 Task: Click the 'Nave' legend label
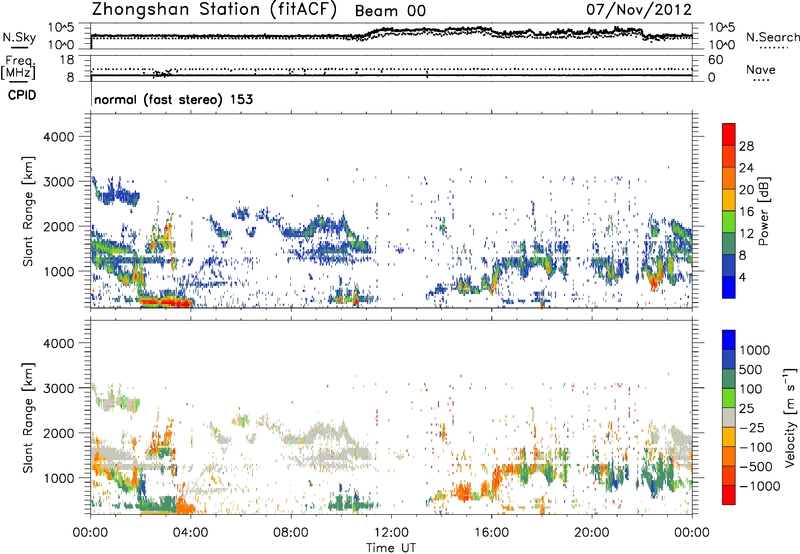click(x=761, y=70)
